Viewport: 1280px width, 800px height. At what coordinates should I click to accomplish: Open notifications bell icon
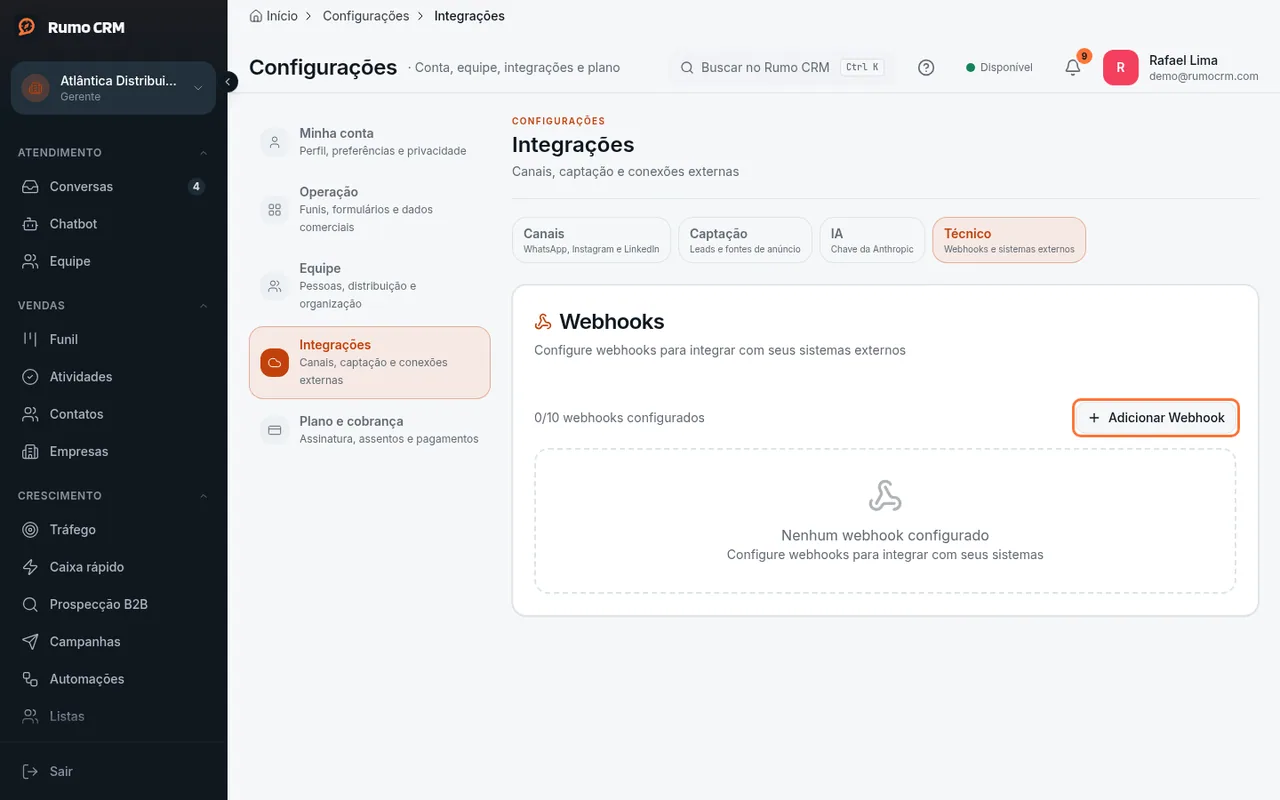[x=1072, y=68]
